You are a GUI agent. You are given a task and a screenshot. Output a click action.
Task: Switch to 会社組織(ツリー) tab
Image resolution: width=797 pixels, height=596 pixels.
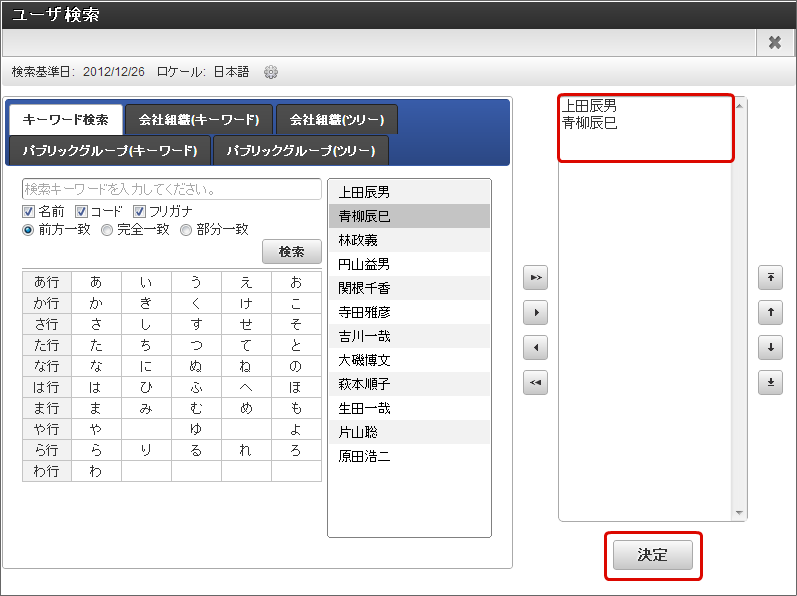336,120
